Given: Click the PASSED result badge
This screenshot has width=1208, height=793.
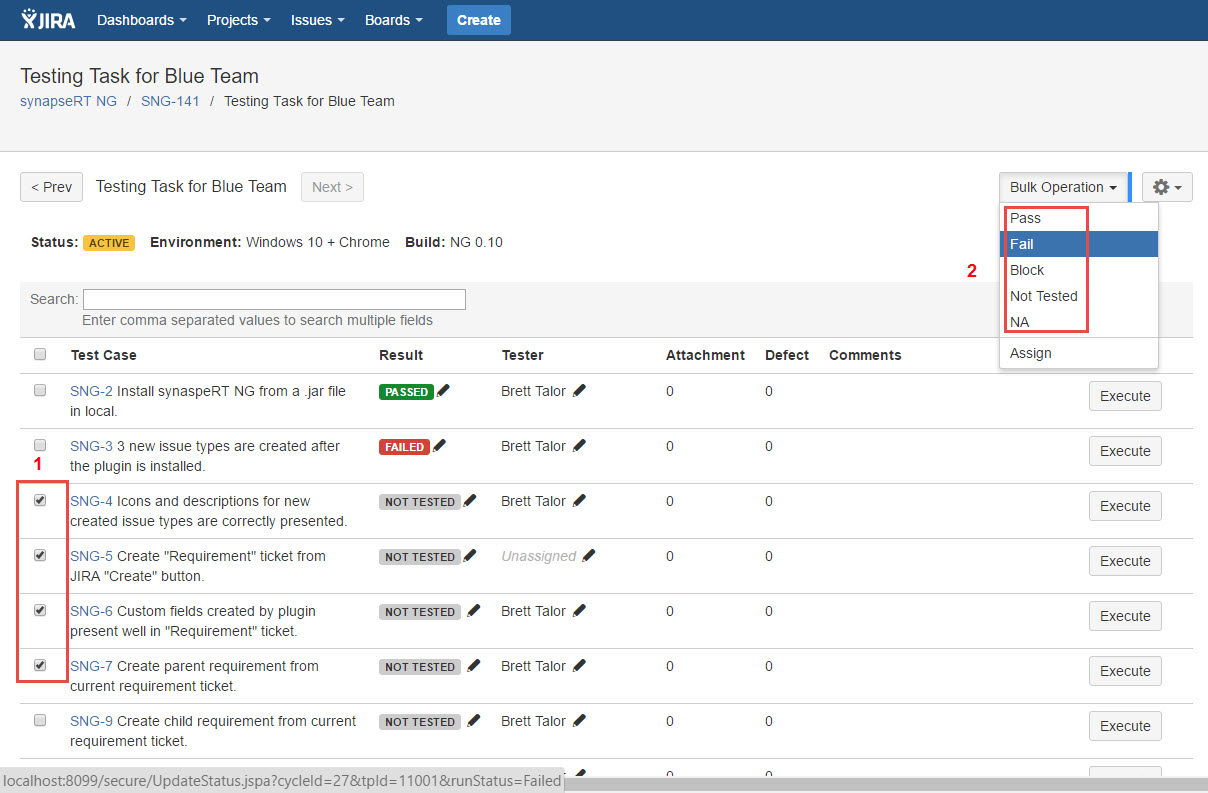Looking at the screenshot, I should pyautogui.click(x=406, y=392).
